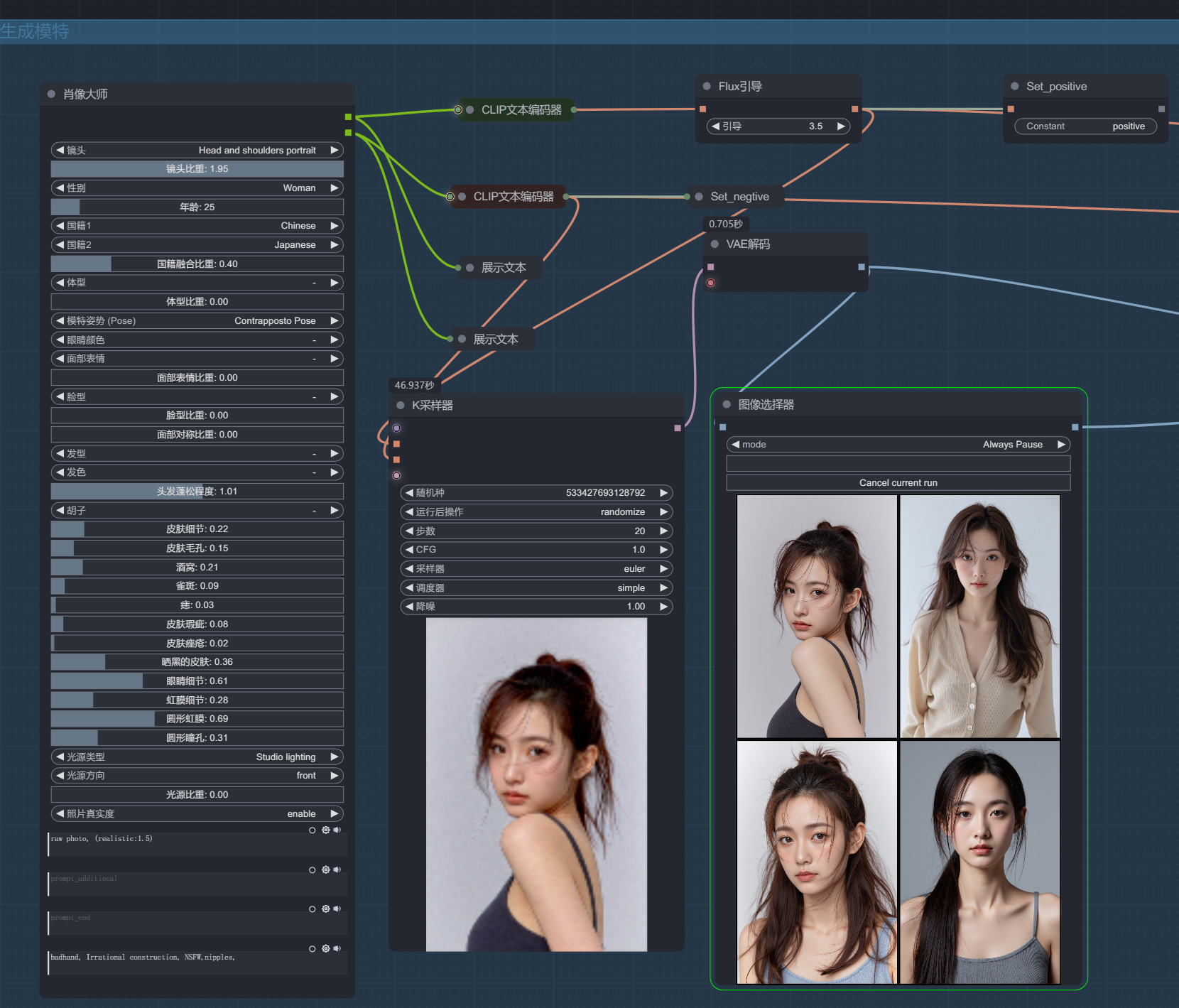
Task: Click speaker icon above prompt_end field
Action: pos(337,909)
